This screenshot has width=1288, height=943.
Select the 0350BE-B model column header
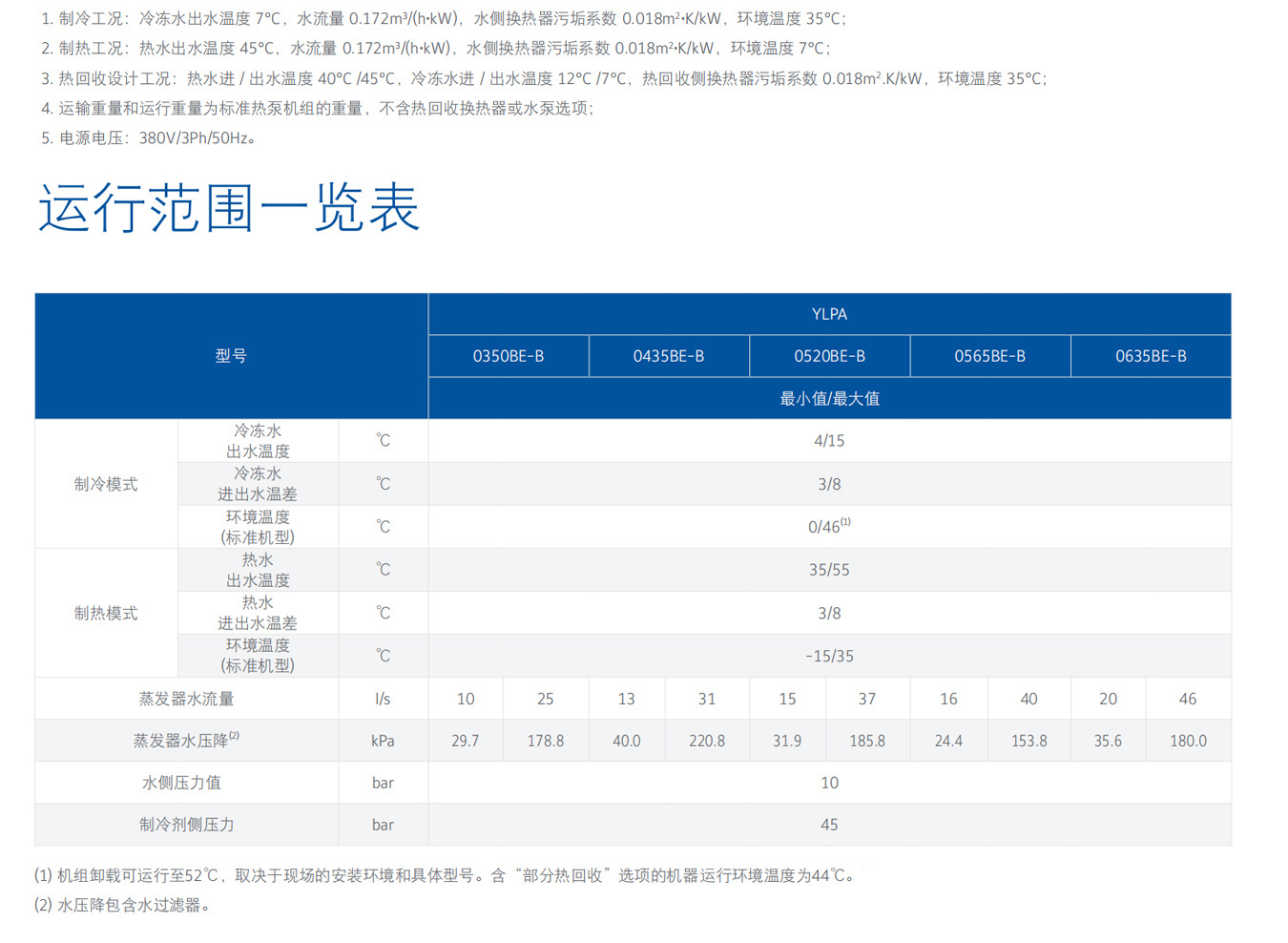click(509, 356)
